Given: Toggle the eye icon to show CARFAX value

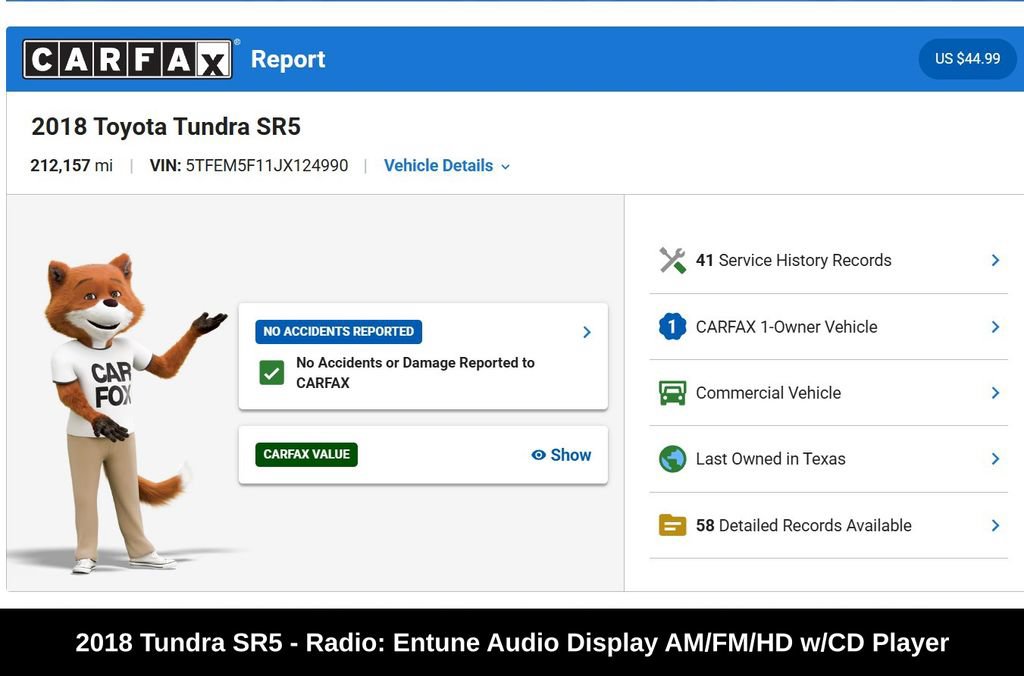Looking at the screenshot, I should pyautogui.click(x=538, y=455).
